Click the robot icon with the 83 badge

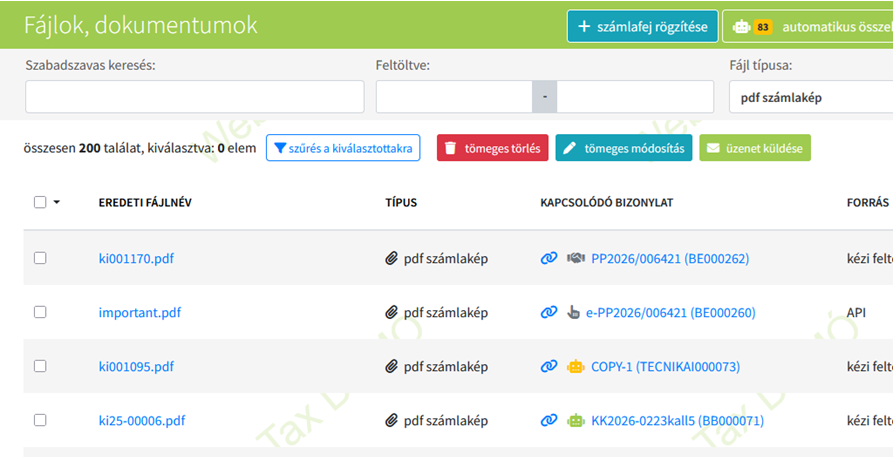tap(742, 27)
